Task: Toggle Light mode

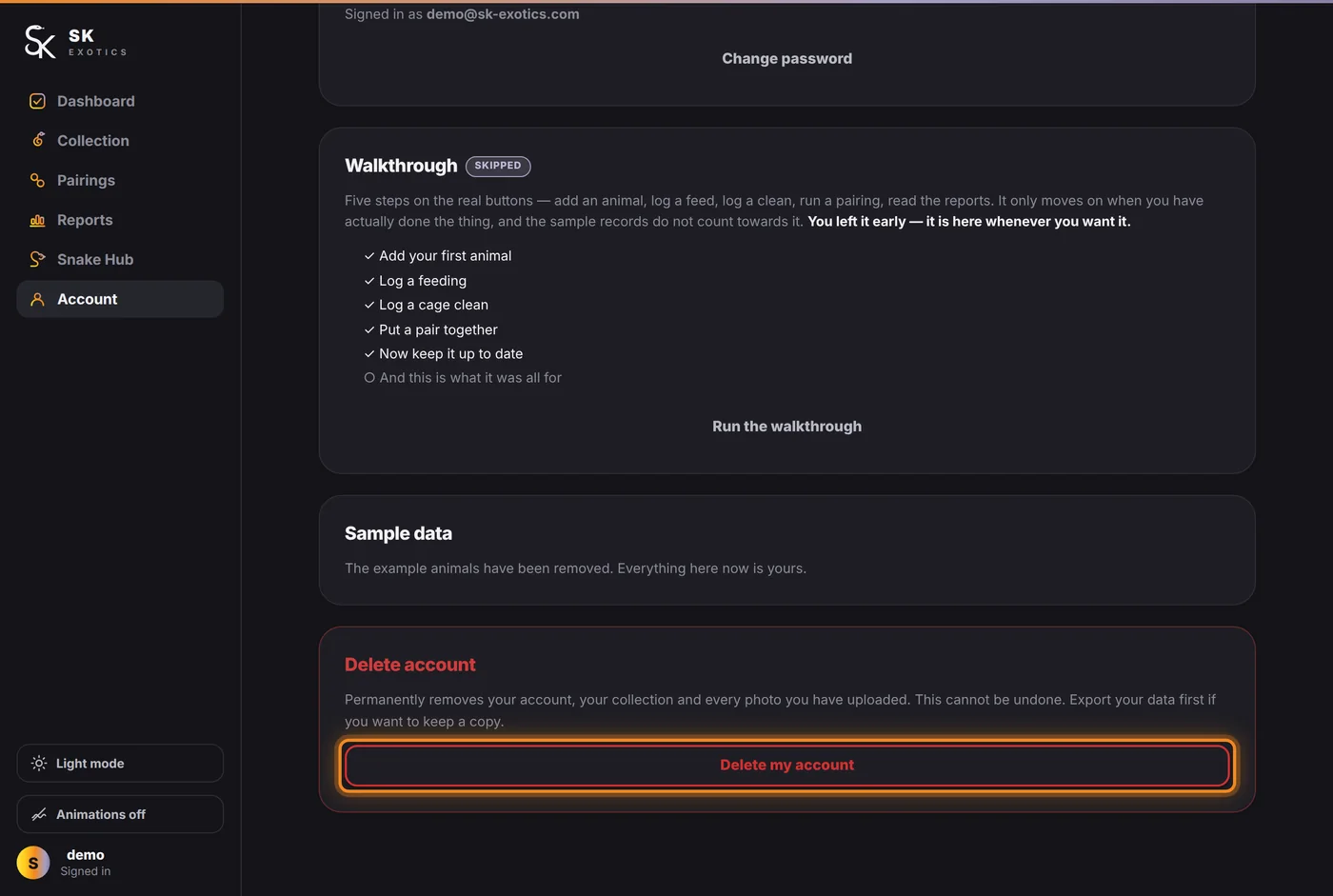Action: [120, 764]
